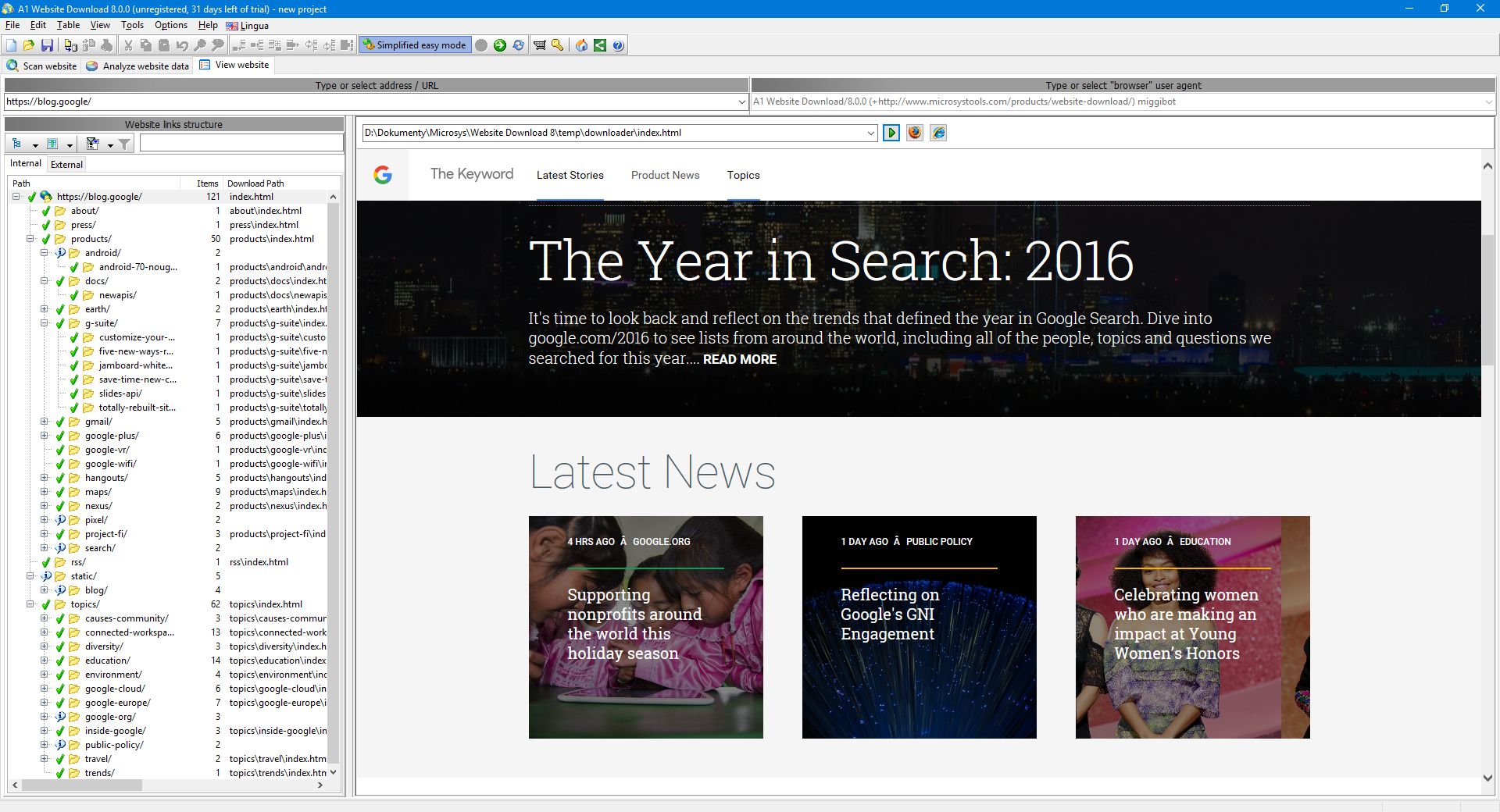This screenshot has width=1500, height=812.
Task: Open 'Celebrating women' Young Women's Honors card
Action: (1193, 627)
